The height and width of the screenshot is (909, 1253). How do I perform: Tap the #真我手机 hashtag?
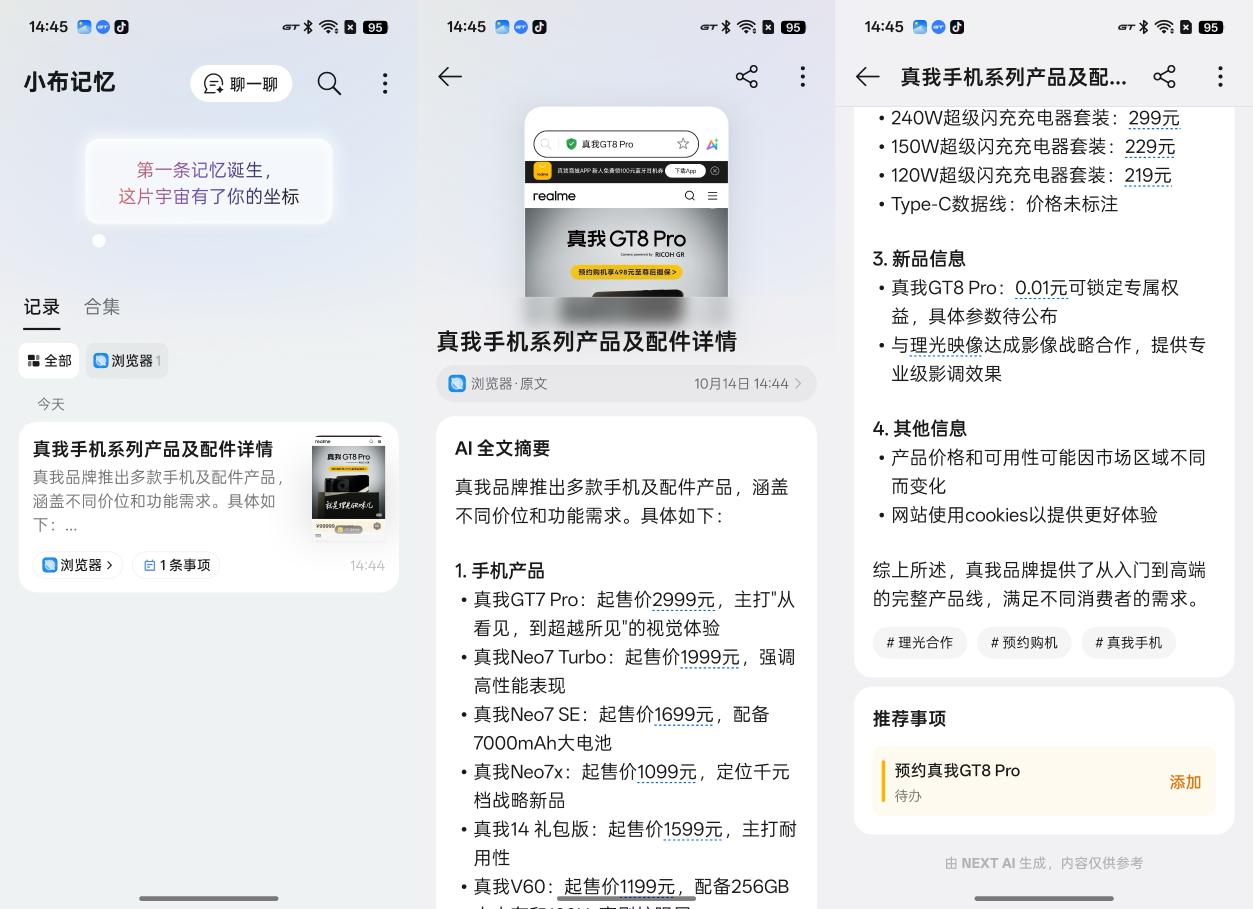(1128, 643)
